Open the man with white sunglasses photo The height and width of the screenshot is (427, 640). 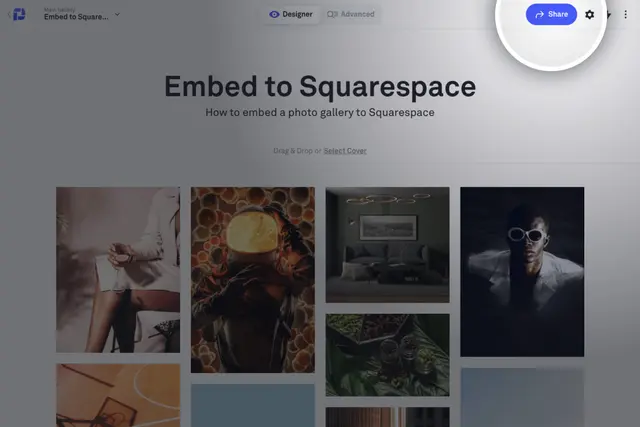[x=522, y=272]
